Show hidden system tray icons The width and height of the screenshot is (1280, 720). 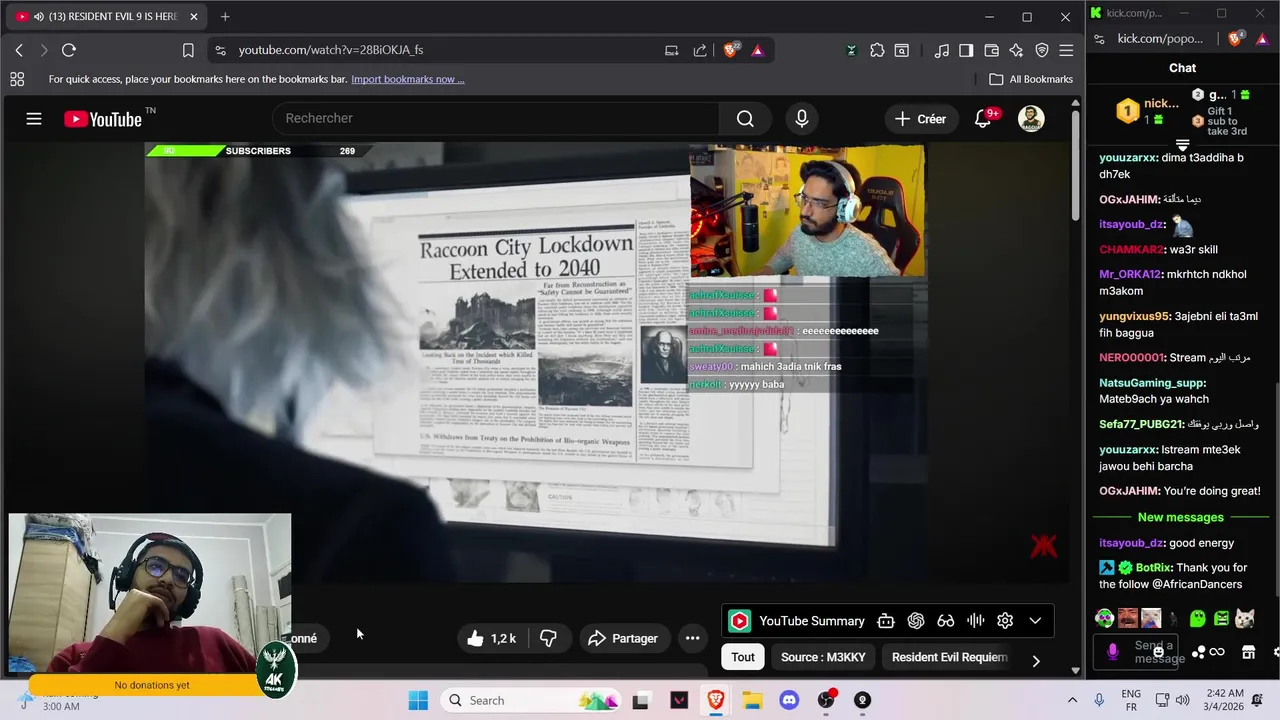1072,700
